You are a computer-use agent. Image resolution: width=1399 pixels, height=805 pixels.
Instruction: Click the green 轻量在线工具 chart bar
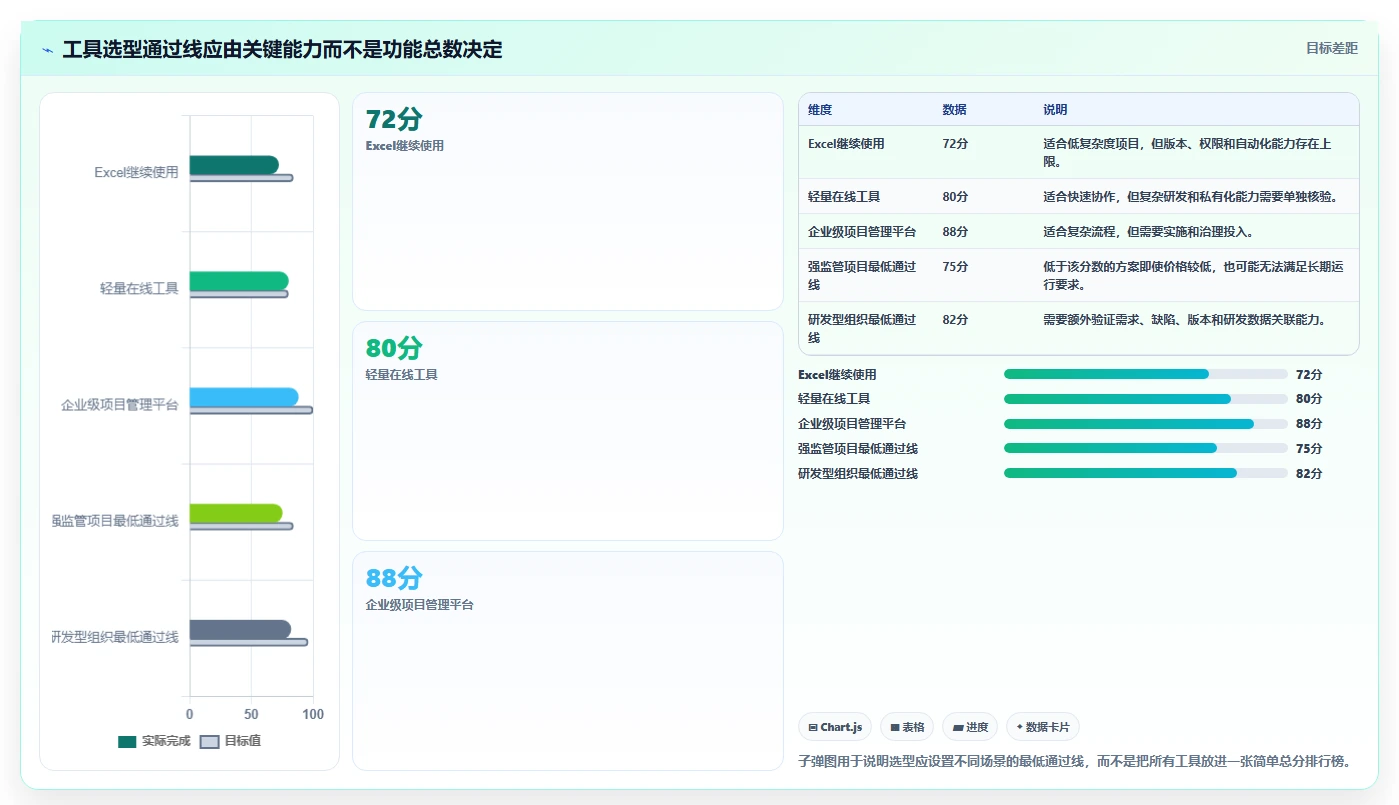point(239,281)
